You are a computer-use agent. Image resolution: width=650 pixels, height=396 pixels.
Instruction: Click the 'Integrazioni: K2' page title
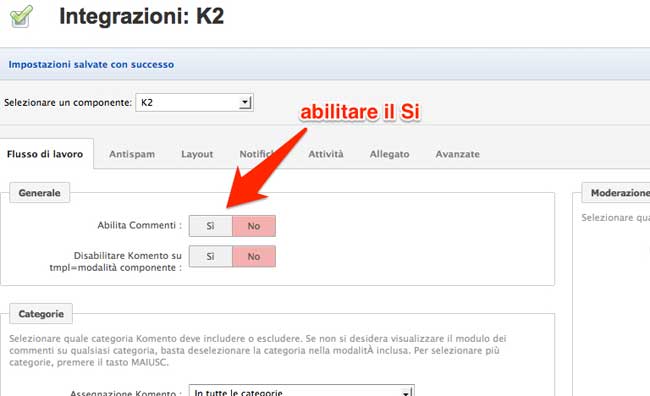(x=142, y=16)
